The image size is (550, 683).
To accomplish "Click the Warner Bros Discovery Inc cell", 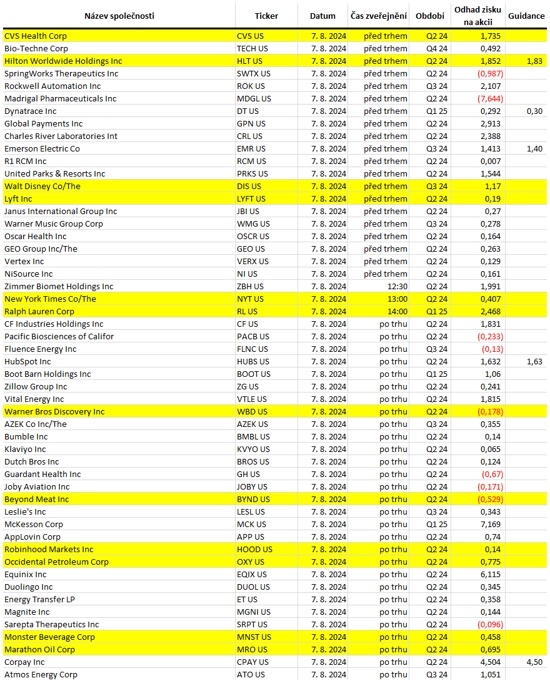I will click(119, 412).
